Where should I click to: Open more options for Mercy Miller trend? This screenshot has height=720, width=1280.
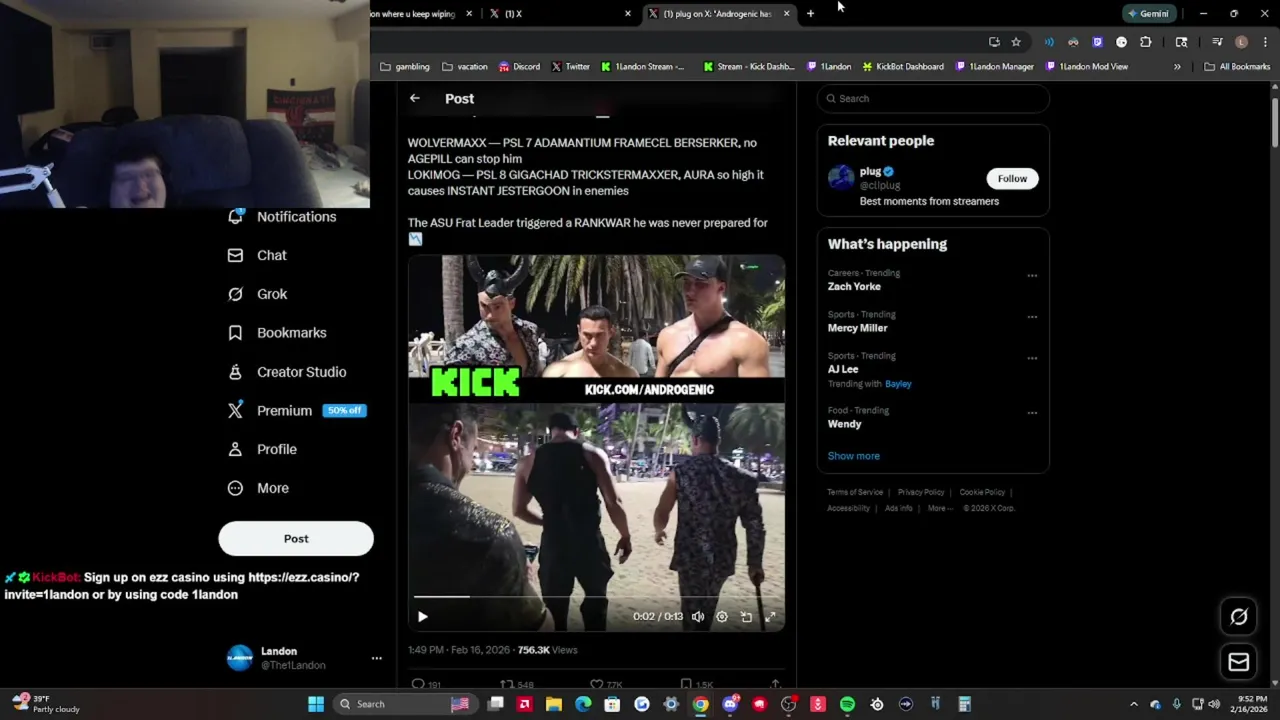pos(1032,317)
